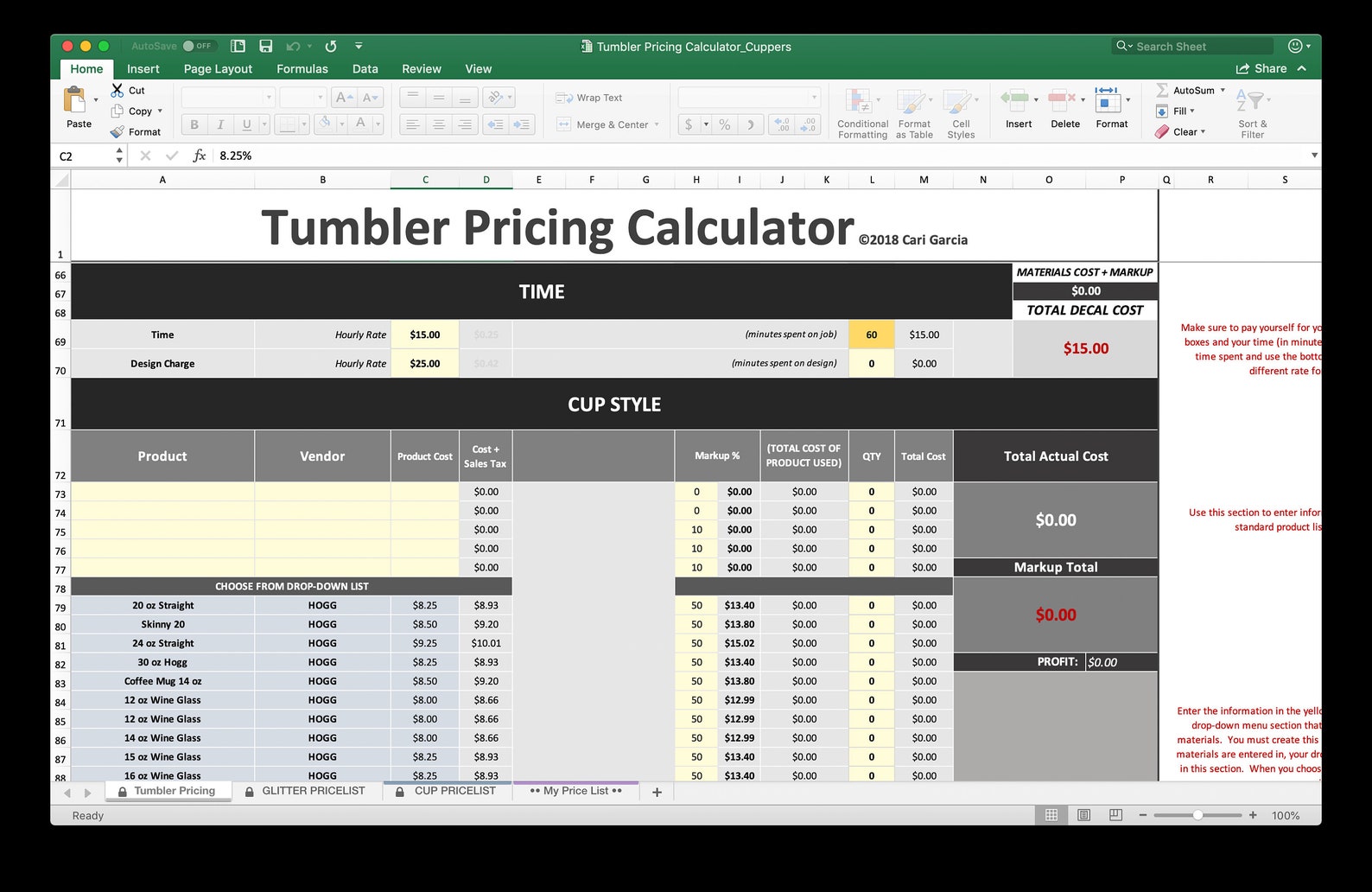This screenshot has height=892, width=1372.
Task: Click the fill color paint bucket
Action: (325, 124)
